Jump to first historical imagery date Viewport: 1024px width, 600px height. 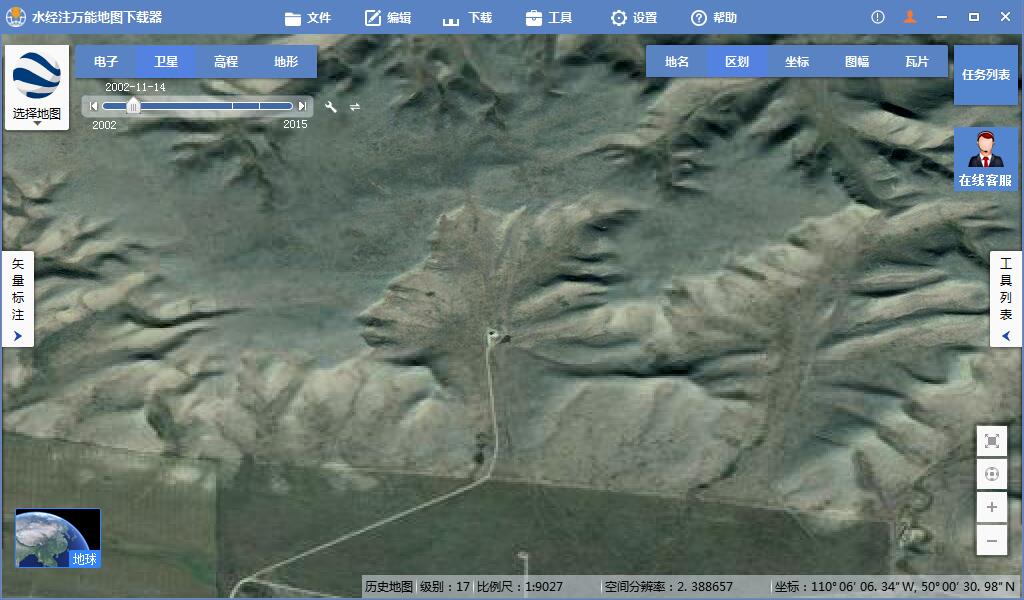(x=93, y=106)
